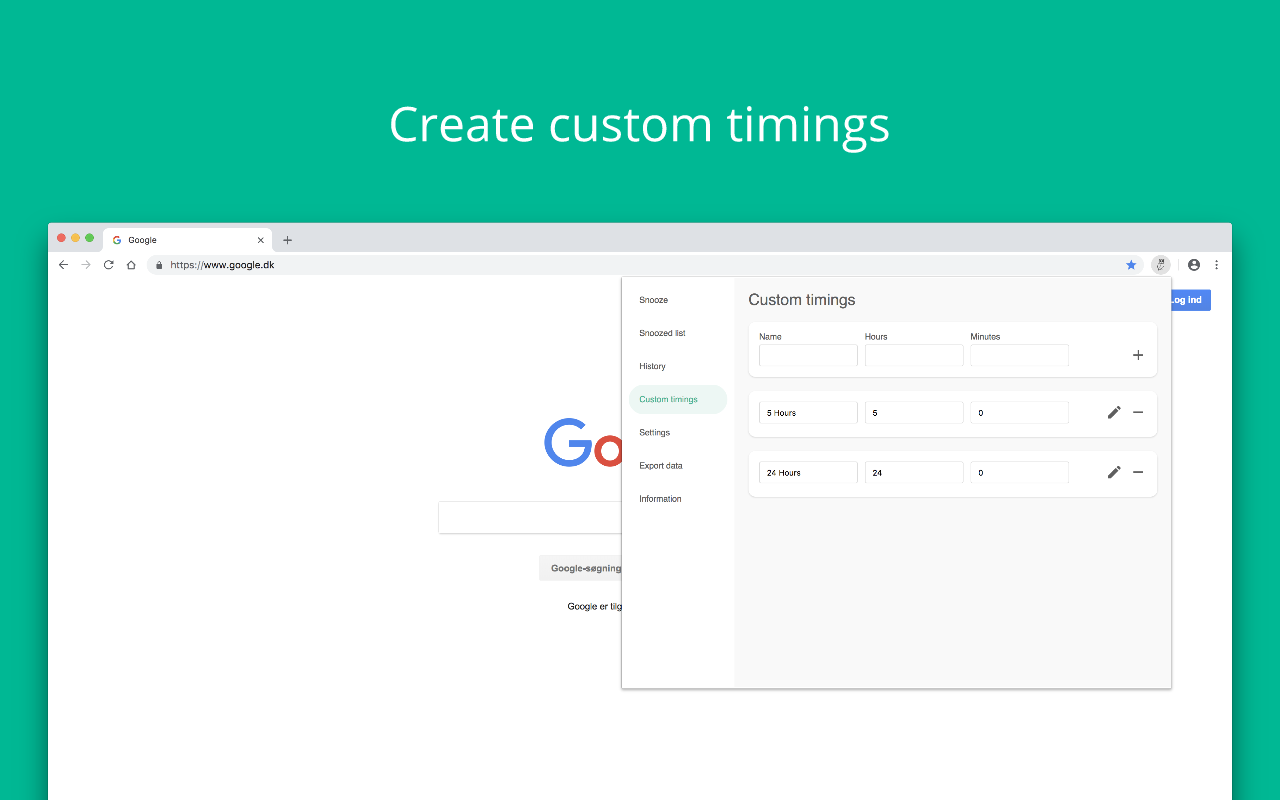Bookmark page with the star icon
1280x800 pixels.
[x=1131, y=265]
